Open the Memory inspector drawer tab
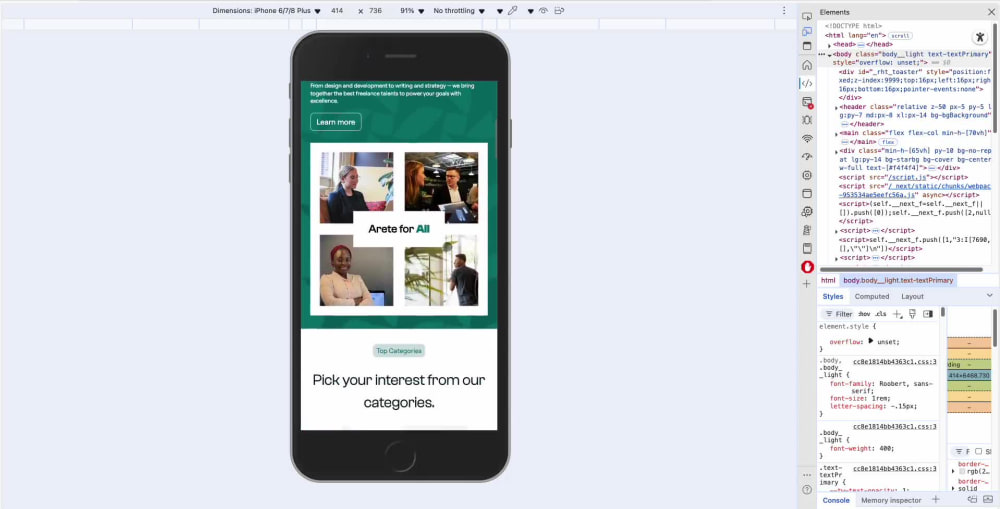Viewport: 1000px width, 509px height. click(x=891, y=500)
